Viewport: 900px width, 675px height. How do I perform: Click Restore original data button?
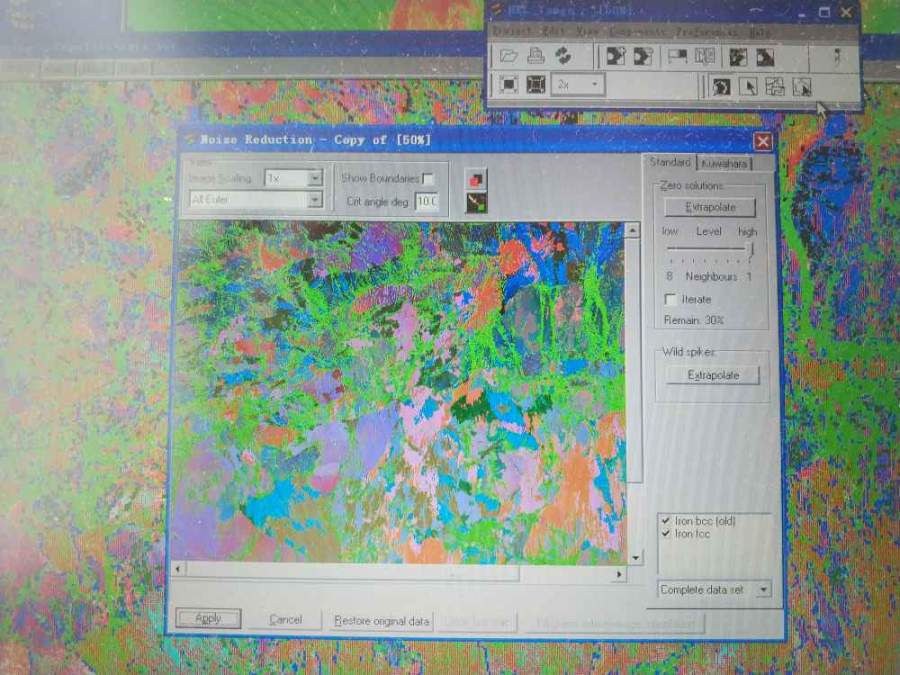[382, 621]
